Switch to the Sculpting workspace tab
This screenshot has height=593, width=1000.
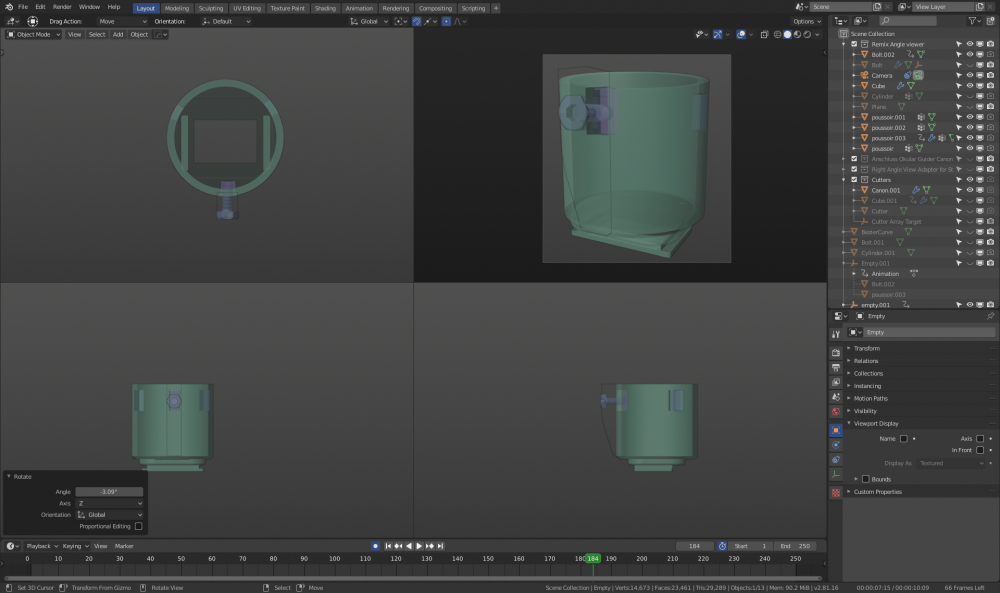click(211, 7)
